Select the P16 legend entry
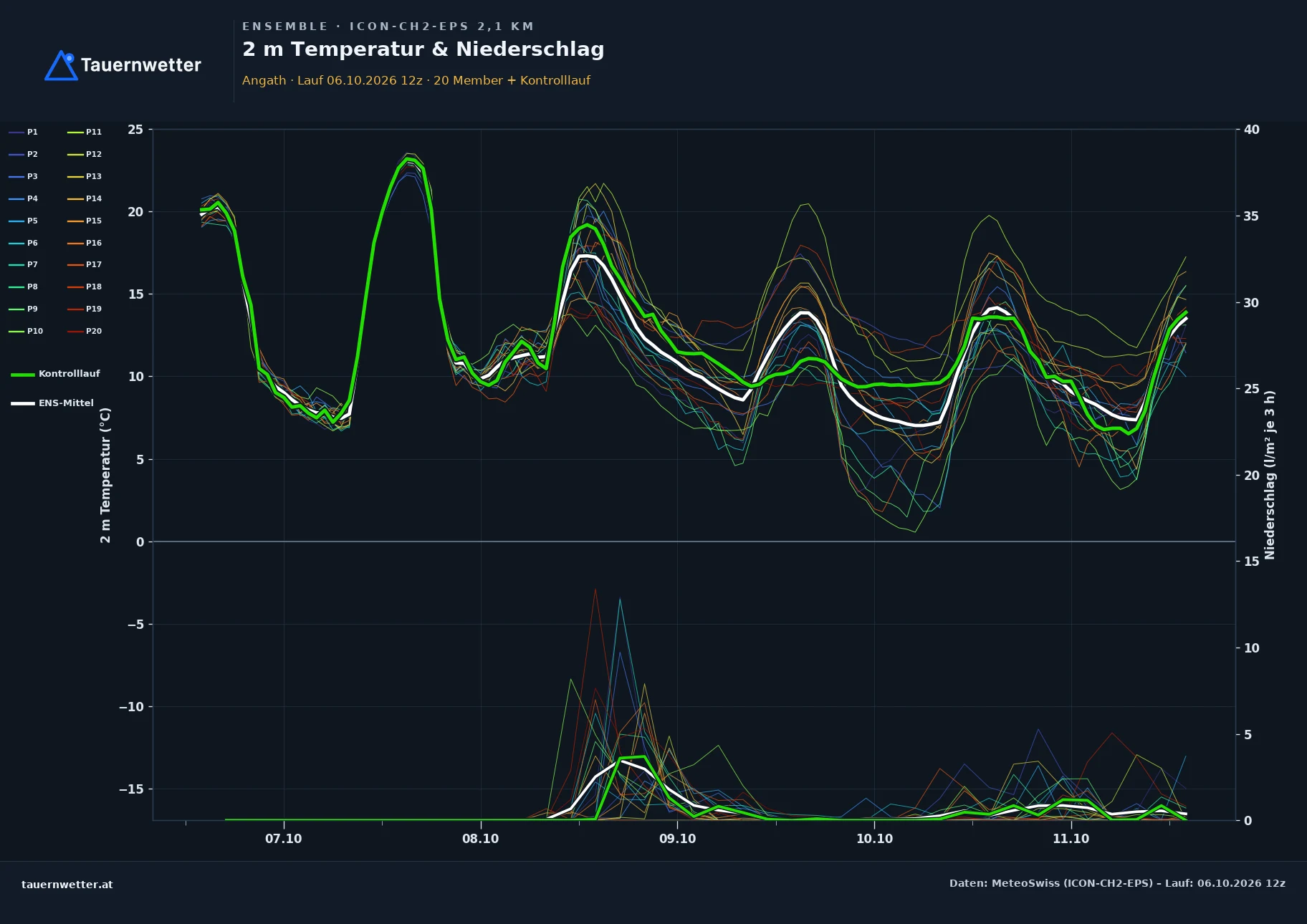Viewport: 1307px width, 924px height. click(85, 243)
